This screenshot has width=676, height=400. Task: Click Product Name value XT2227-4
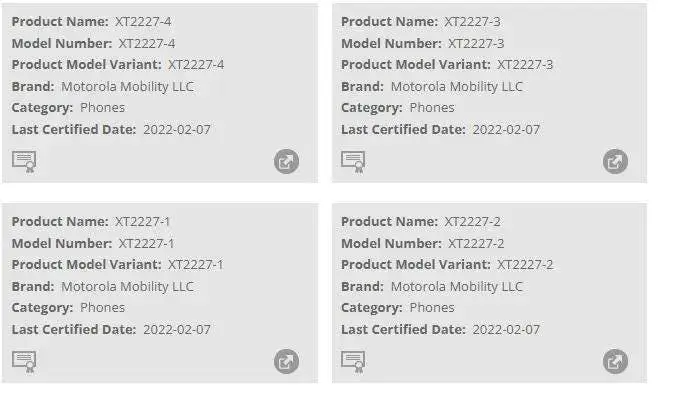click(x=143, y=22)
